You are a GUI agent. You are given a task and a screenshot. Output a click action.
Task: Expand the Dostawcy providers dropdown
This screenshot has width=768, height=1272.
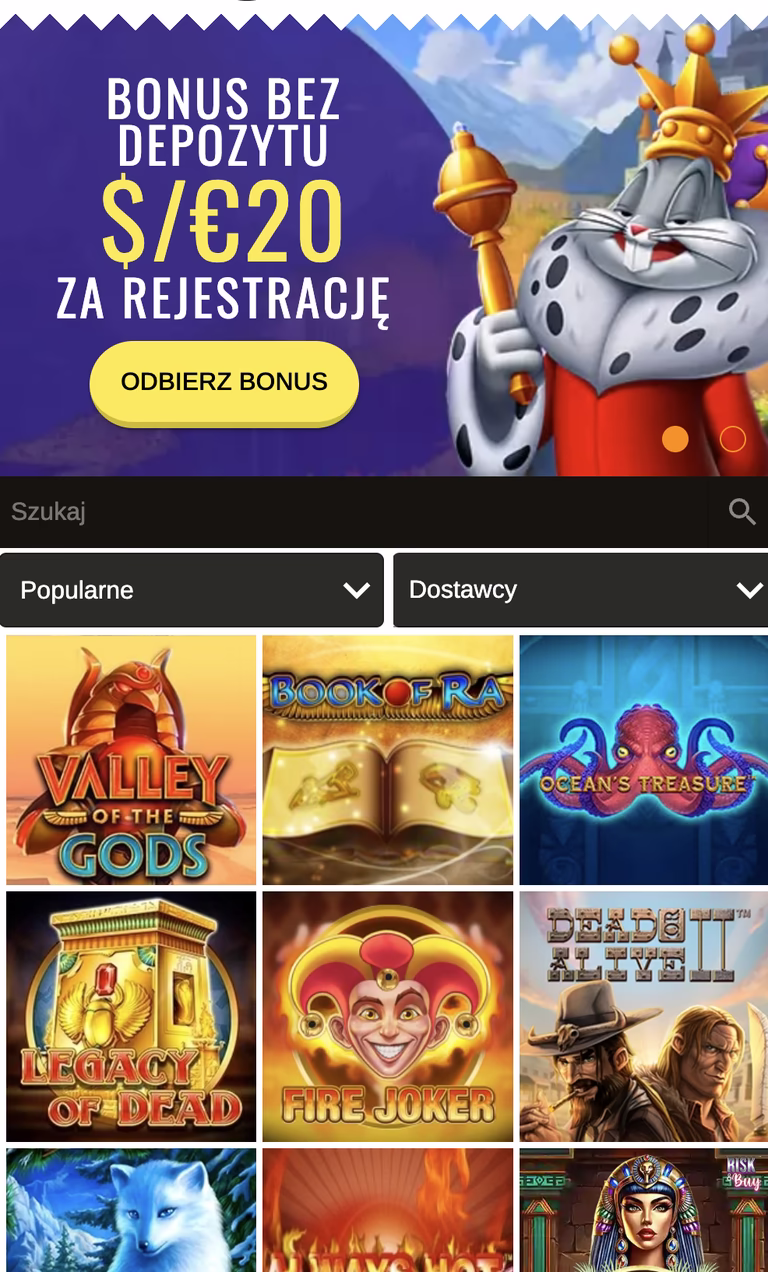[x=580, y=590]
